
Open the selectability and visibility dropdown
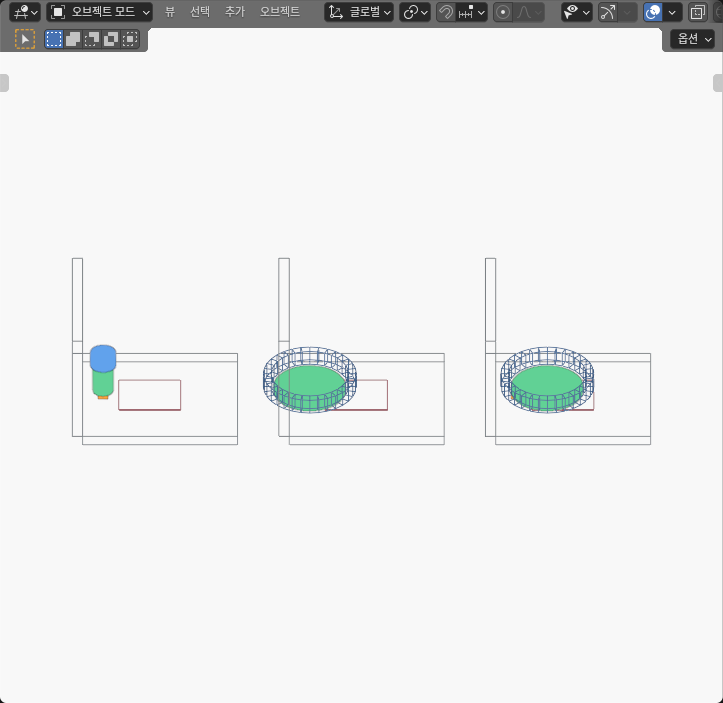(577, 12)
